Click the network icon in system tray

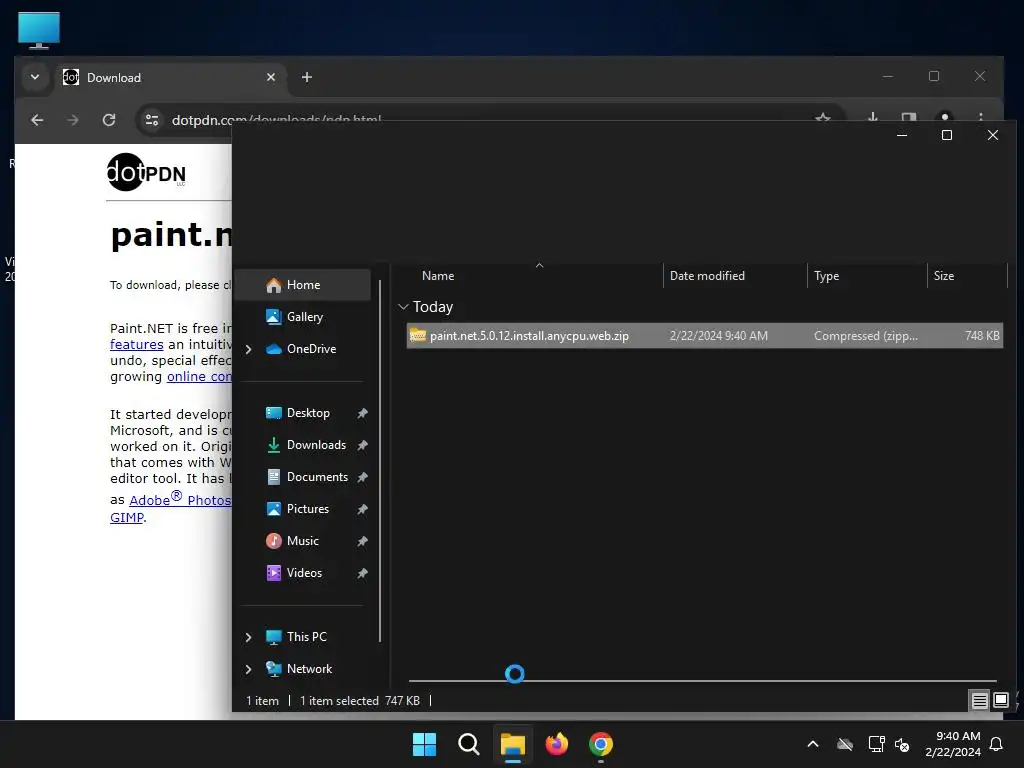point(876,744)
